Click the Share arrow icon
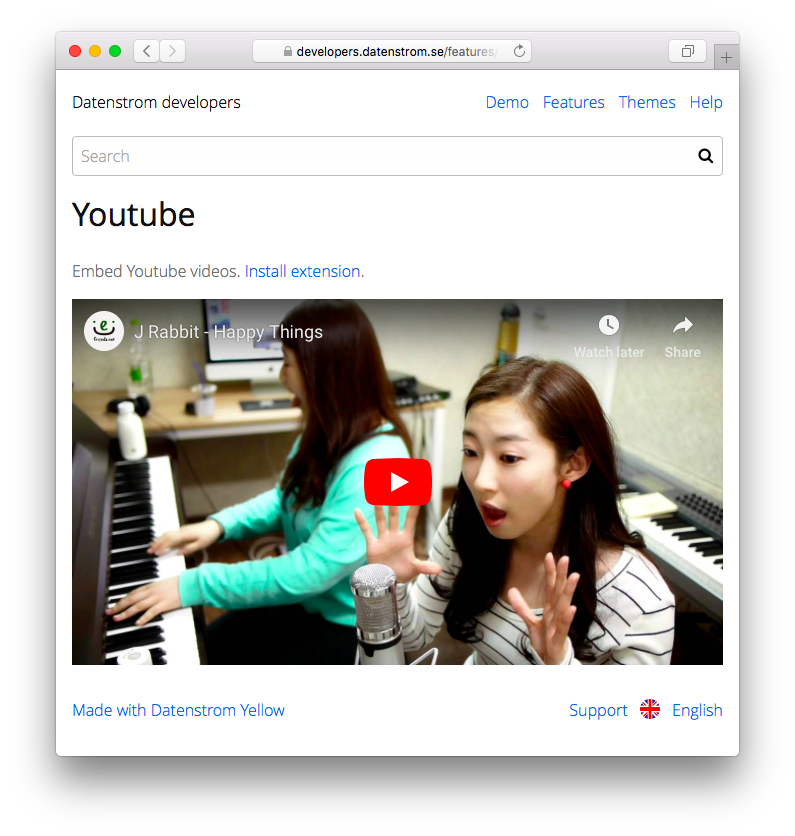This screenshot has height=836, width=795. (x=682, y=325)
